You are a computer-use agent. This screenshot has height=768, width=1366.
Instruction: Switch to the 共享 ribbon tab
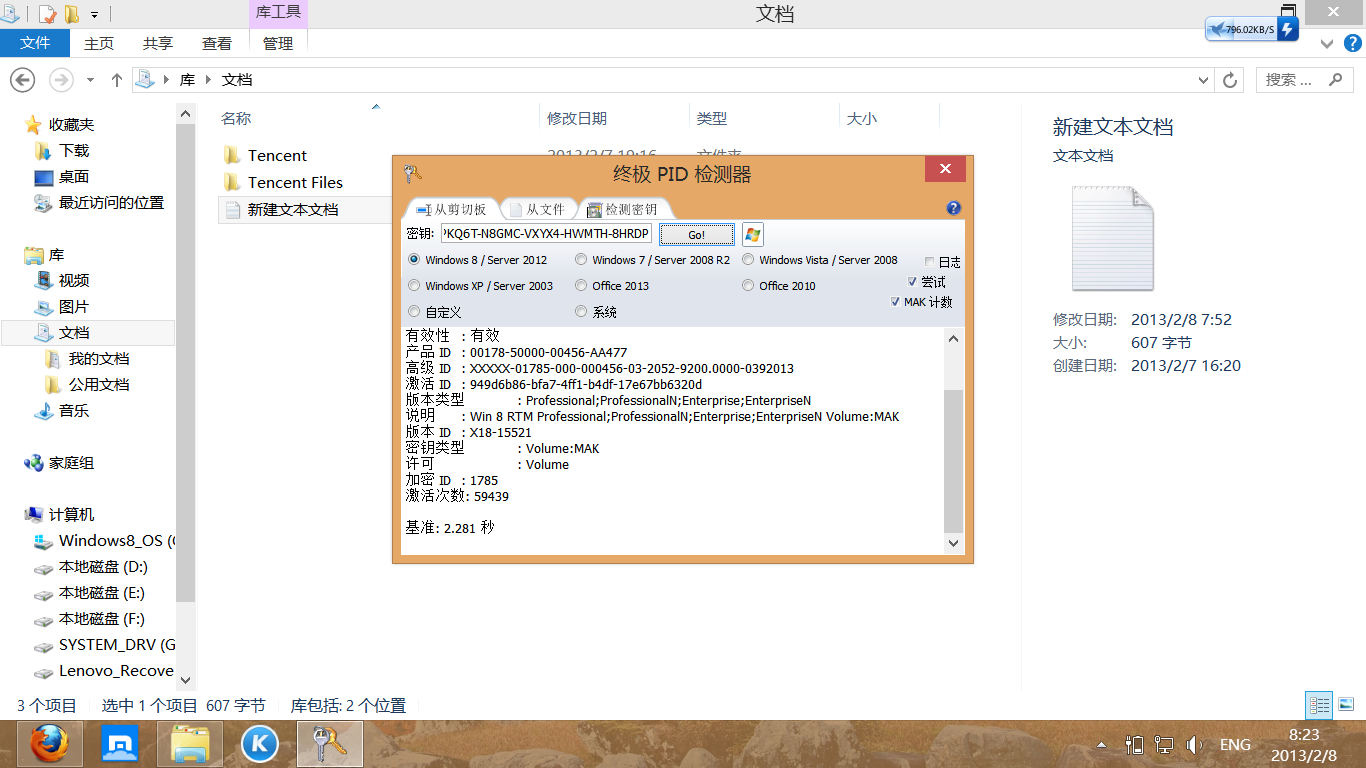[x=158, y=43]
